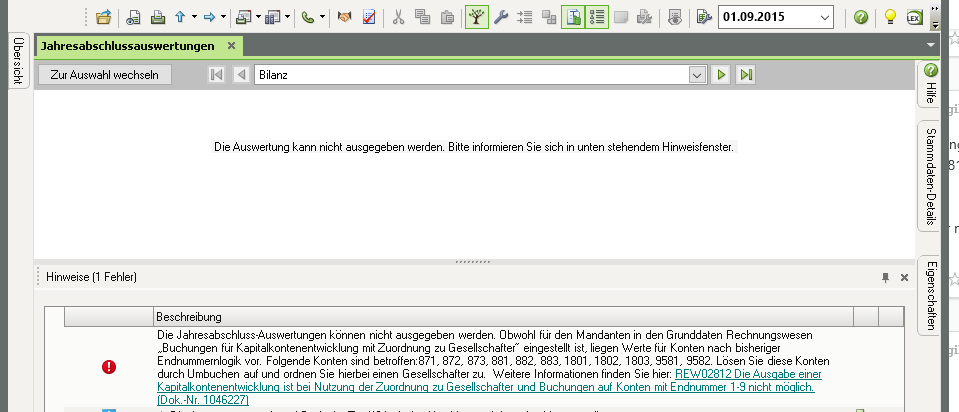Open dropdown next to blue right arrow
The image size is (959, 412).
pyautogui.click(x=223, y=17)
